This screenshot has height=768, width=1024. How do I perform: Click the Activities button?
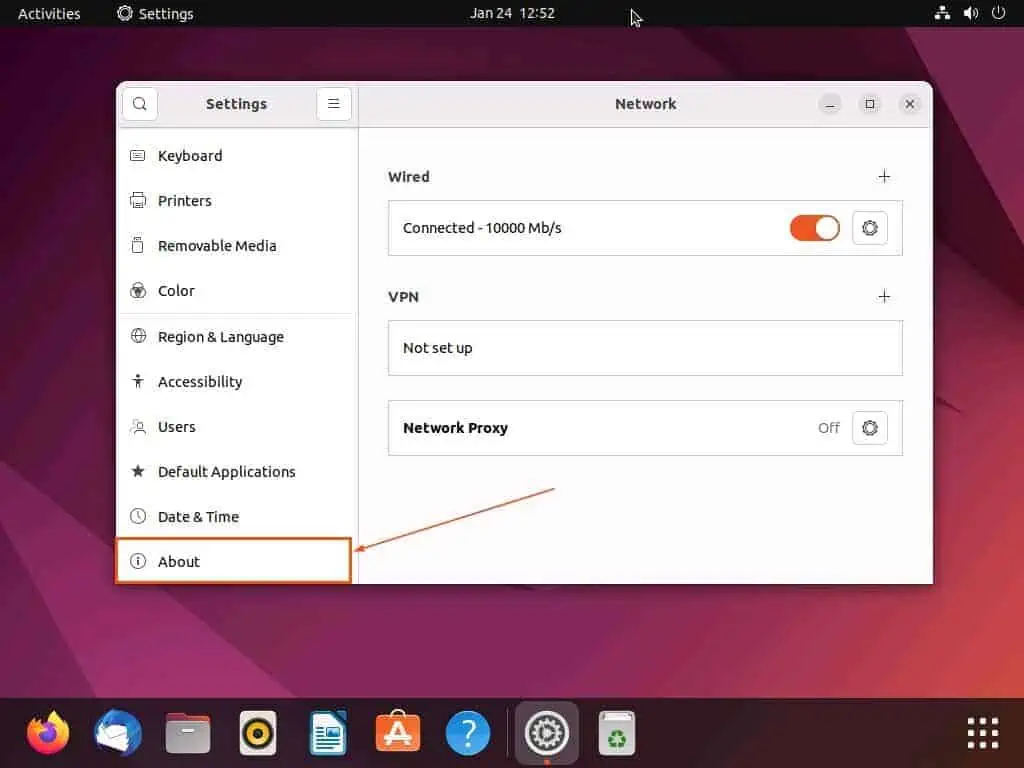(49, 13)
